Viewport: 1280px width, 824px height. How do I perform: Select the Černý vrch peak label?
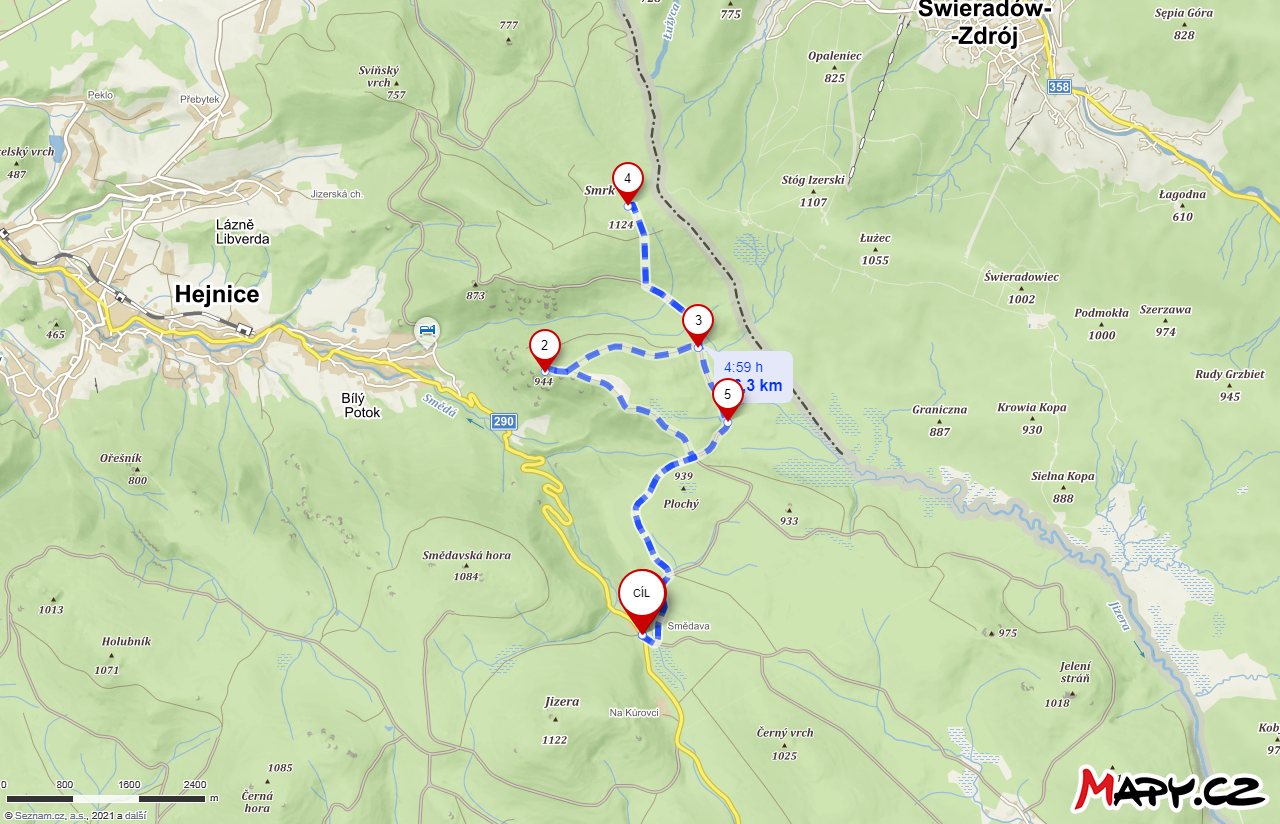click(x=785, y=733)
